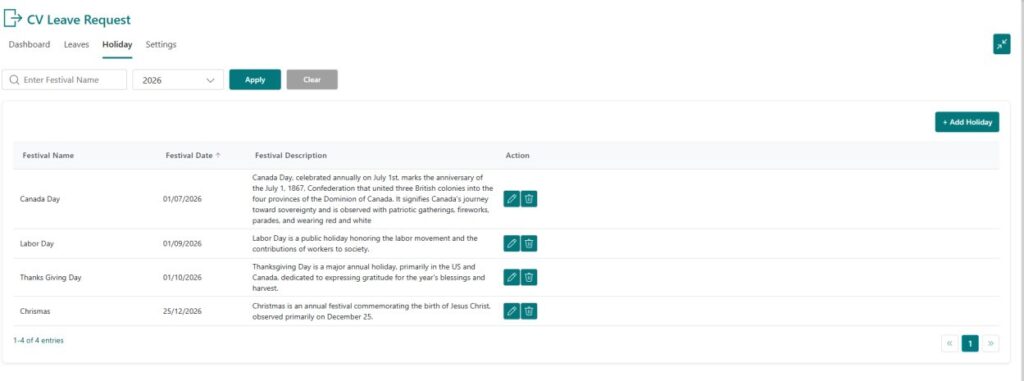Click the + Add Holiday button

tap(967, 122)
